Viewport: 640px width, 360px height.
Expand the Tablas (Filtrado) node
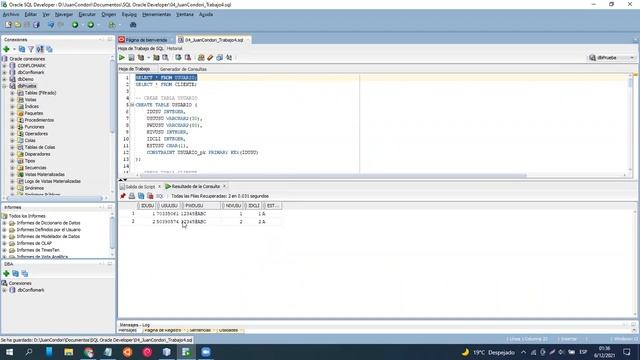tap(12, 93)
